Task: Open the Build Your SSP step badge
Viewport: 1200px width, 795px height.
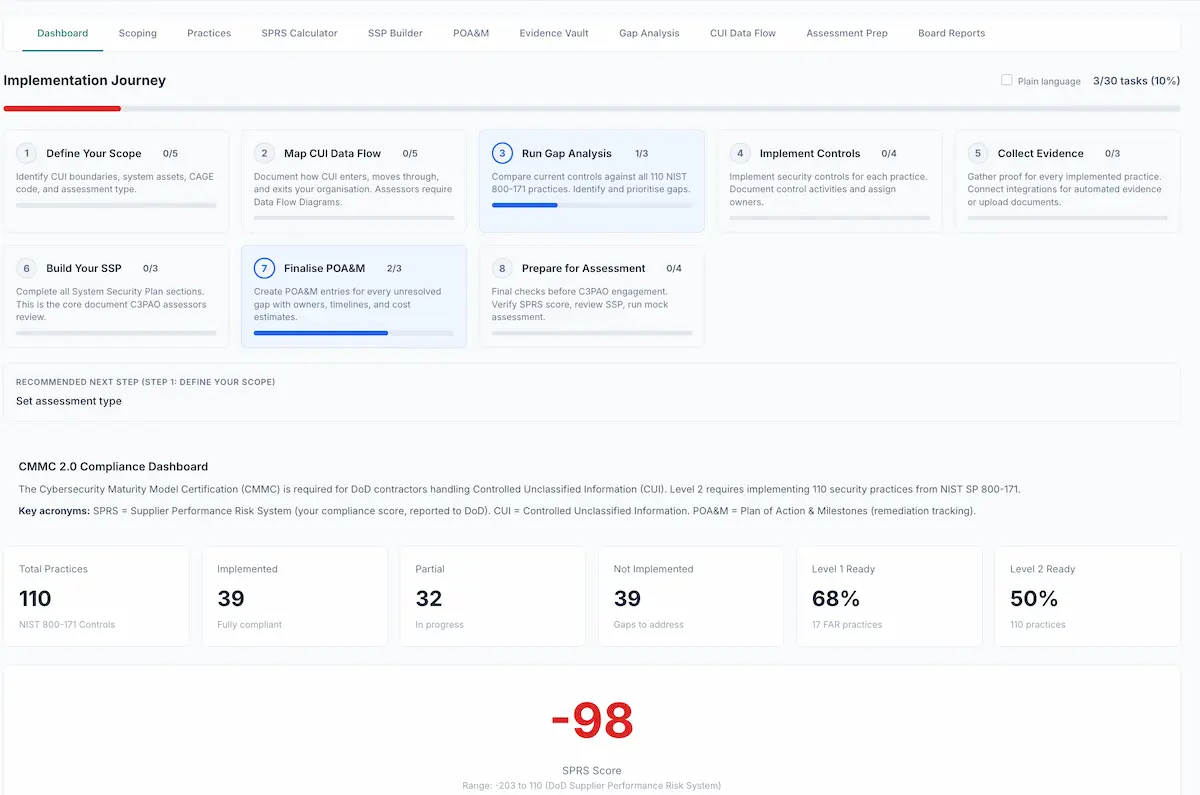Action: click(x=26, y=268)
